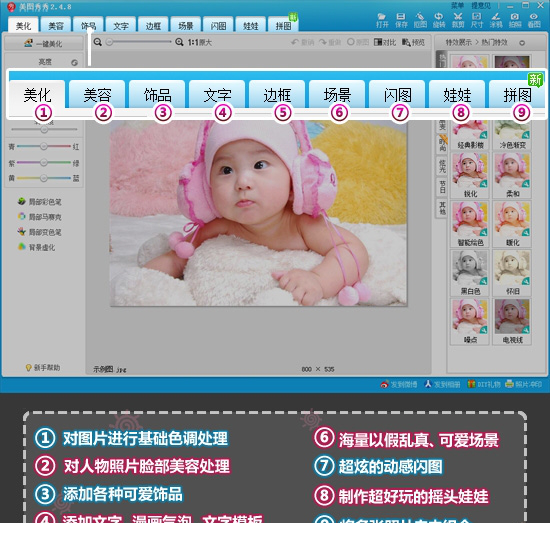Open the 预览 preview
550x543 pixels.
pyautogui.click(x=414, y=42)
